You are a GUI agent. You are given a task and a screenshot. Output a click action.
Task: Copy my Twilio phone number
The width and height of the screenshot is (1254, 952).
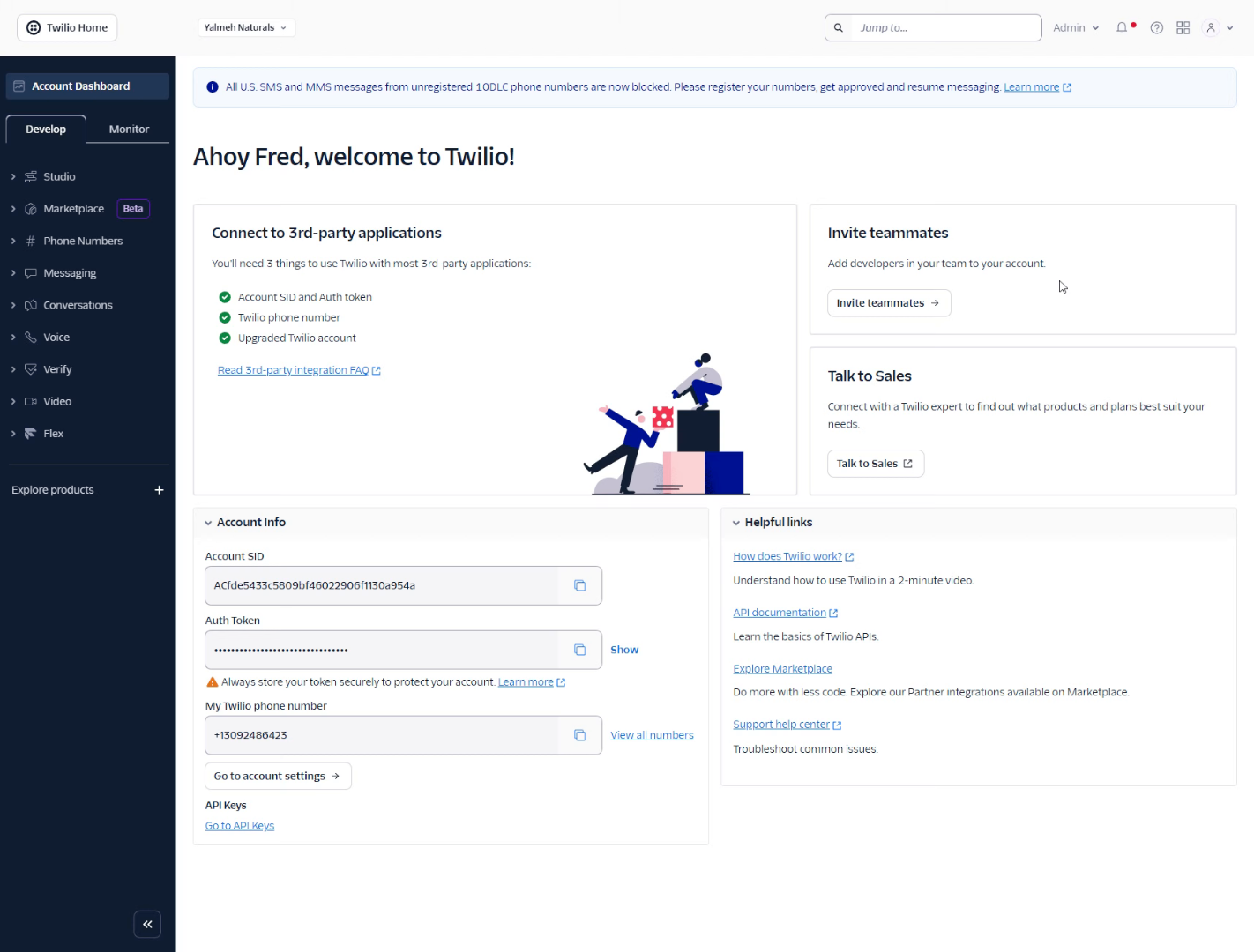pyautogui.click(x=580, y=735)
